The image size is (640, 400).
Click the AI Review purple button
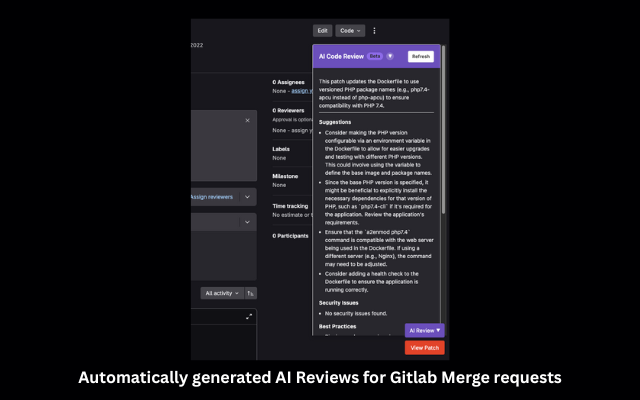click(x=424, y=330)
